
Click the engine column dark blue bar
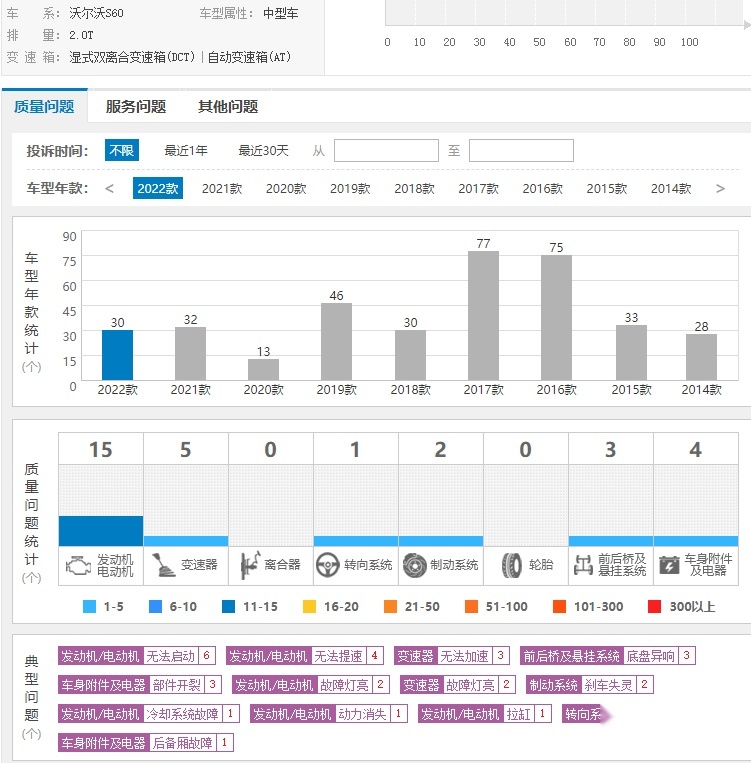pos(101,531)
